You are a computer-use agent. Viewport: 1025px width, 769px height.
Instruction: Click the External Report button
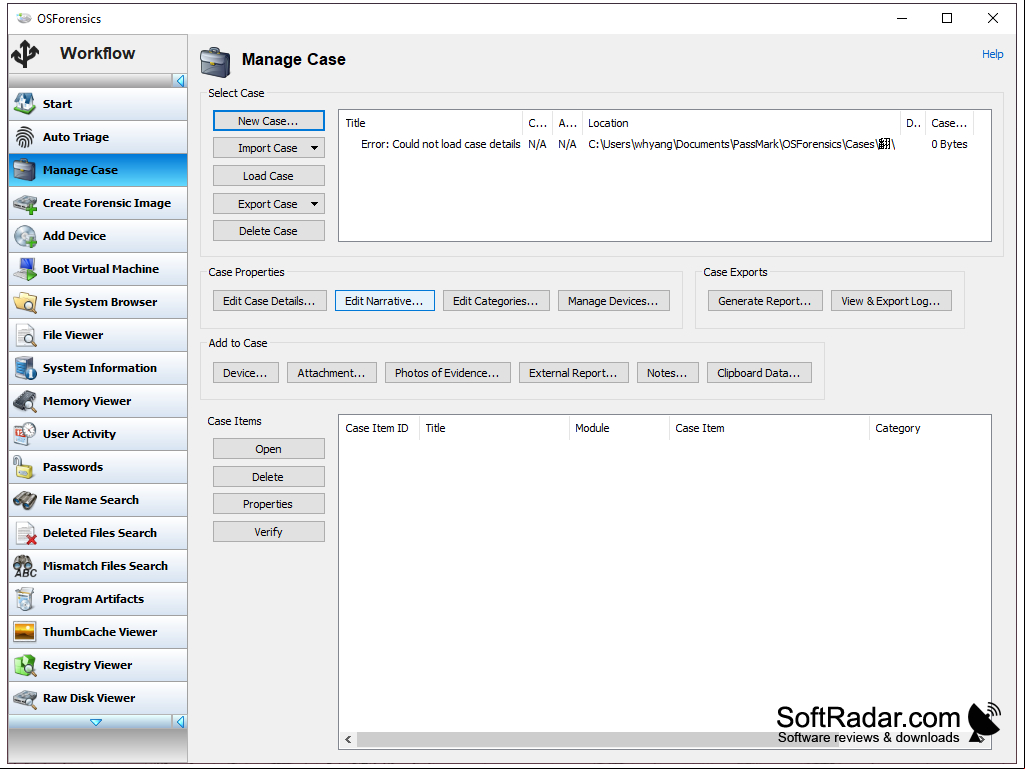(x=573, y=373)
